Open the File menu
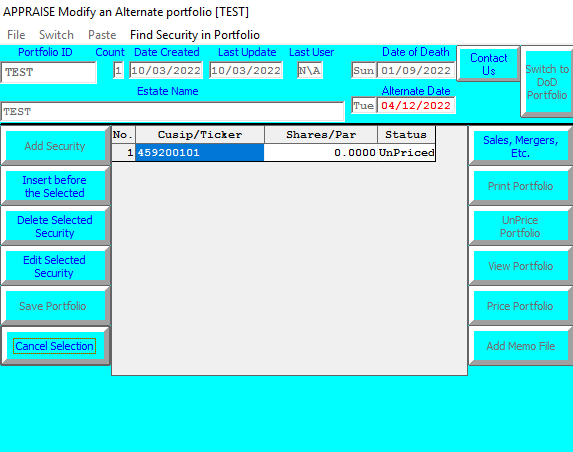The width and height of the screenshot is (573, 452). [16, 35]
